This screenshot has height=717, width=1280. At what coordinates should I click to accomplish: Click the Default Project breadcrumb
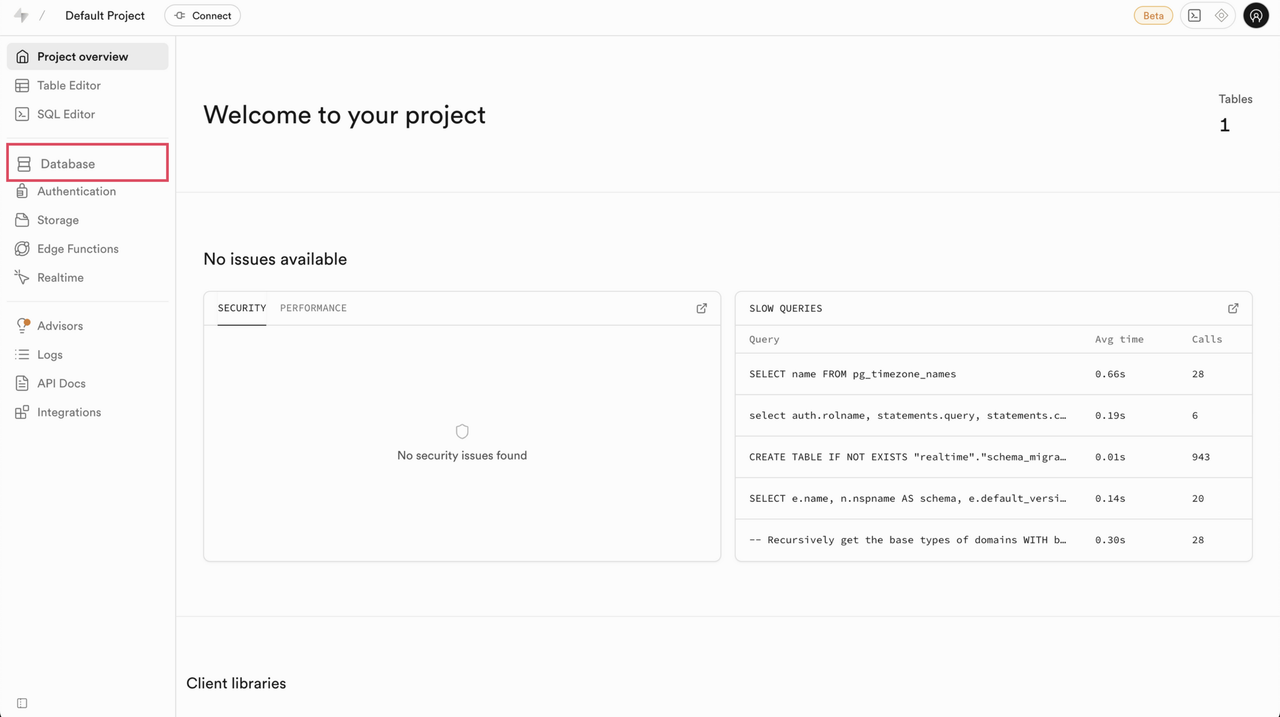(x=105, y=16)
